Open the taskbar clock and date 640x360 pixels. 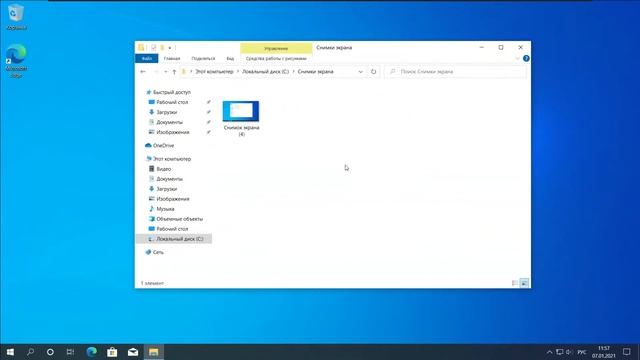pos(604,352)
